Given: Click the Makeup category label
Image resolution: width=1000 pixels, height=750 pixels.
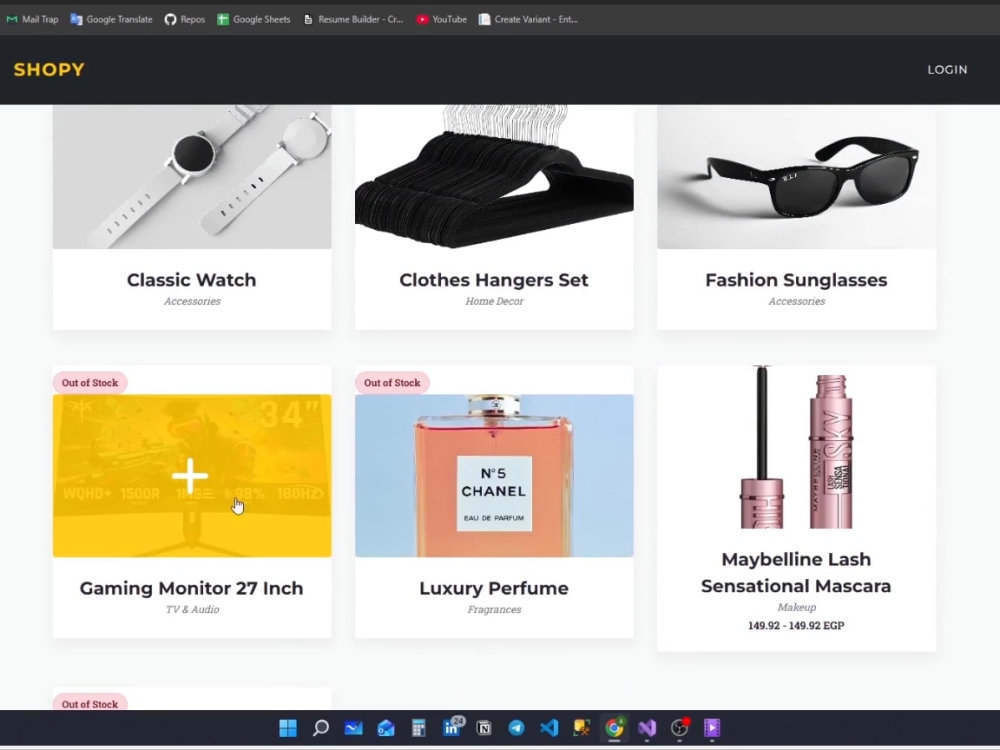Looking at the screenshot, I should [797, 607].
